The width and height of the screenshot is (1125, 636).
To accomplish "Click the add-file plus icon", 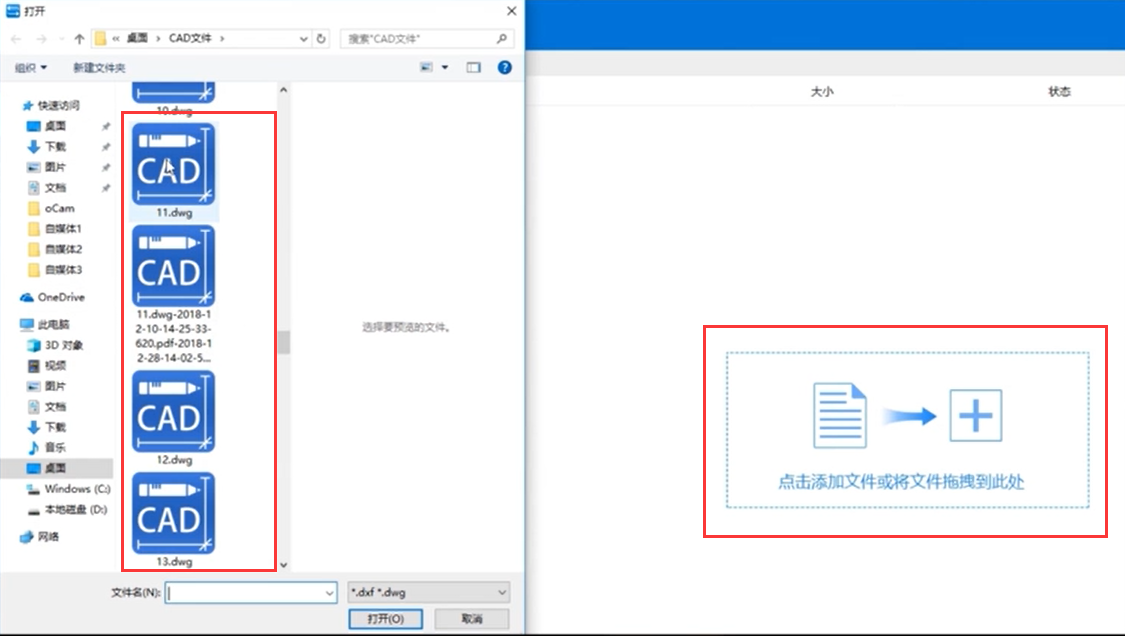I will [976, 416].
